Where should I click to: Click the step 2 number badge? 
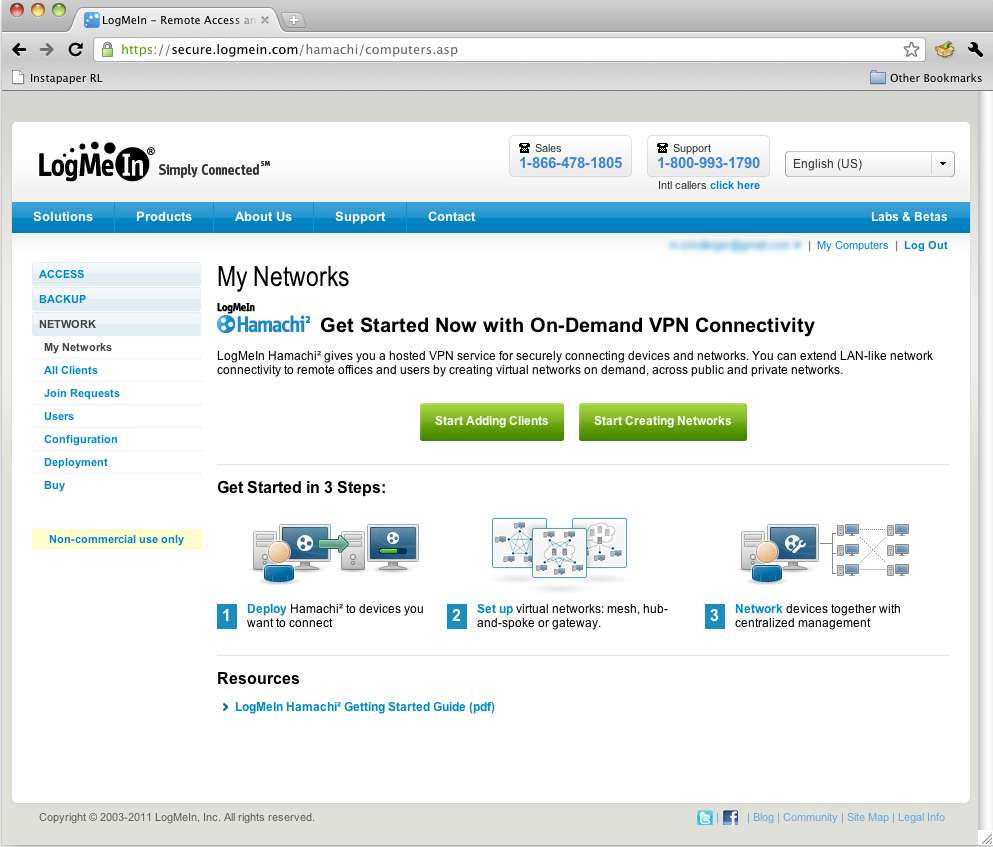pyautogui.click(x=457, y=616)
